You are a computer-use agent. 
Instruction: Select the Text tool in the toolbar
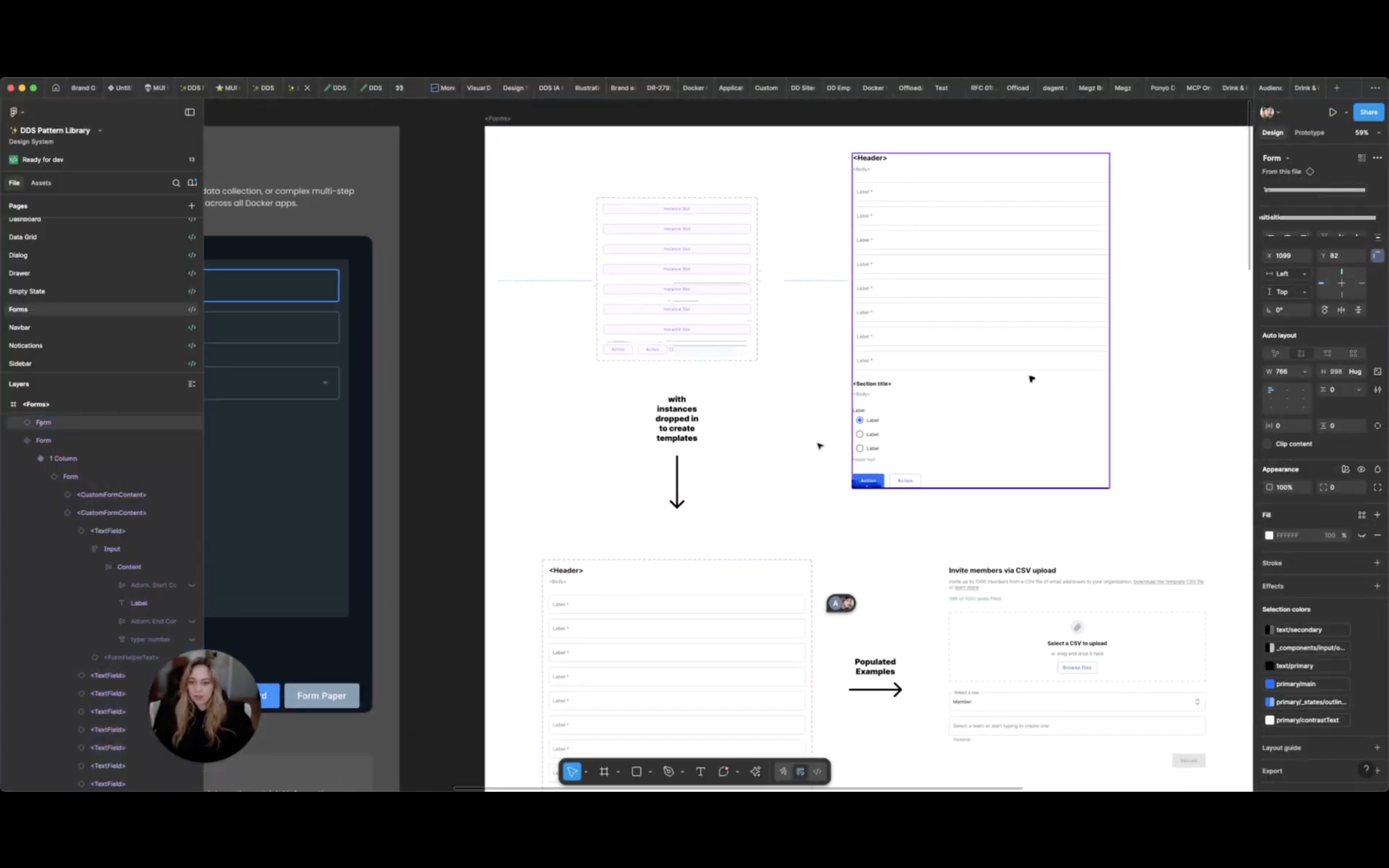(x=700, y=772)
